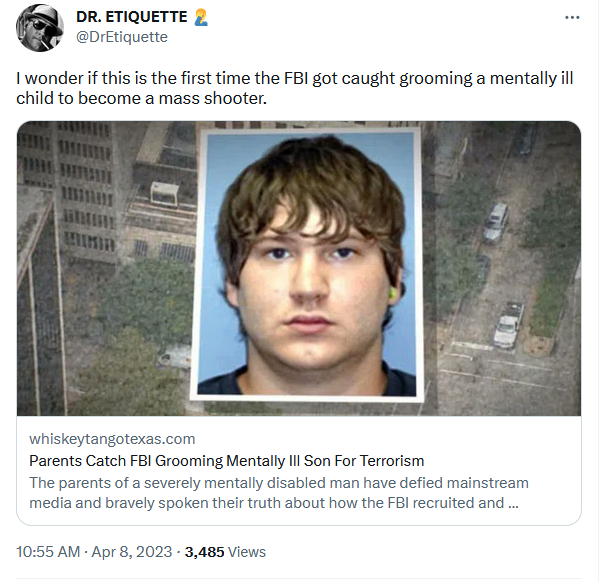Click the aerial building area of preview image
This screenshot has height=582, width=600.
click(103, 268)
